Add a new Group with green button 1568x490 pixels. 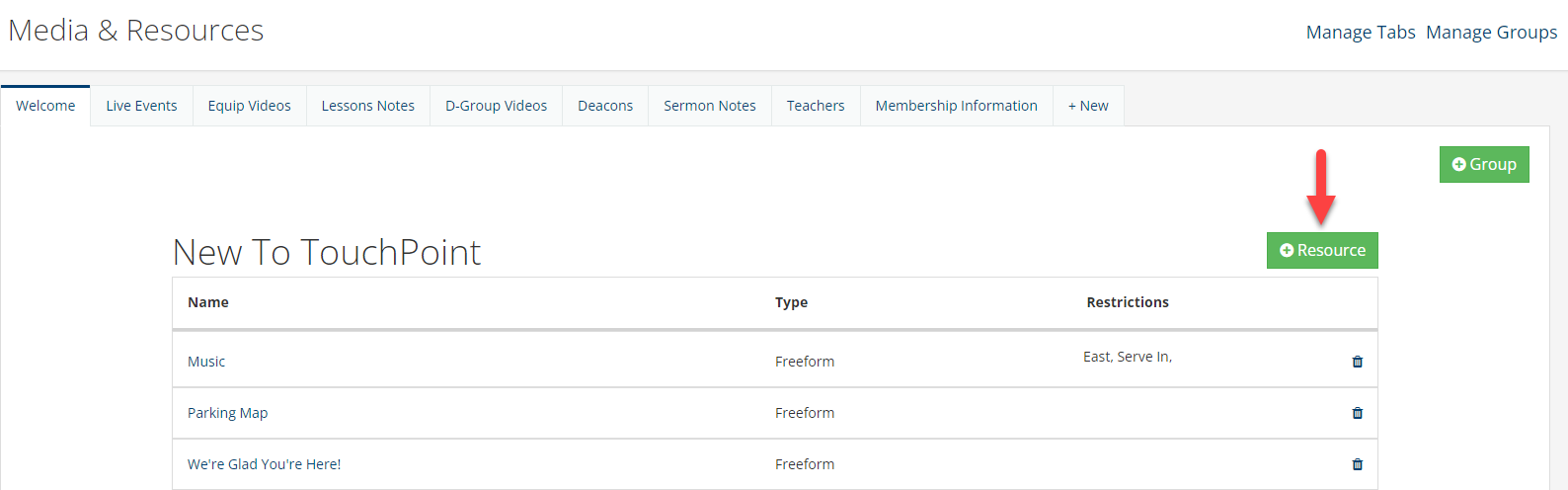(x=1484, y=164)
